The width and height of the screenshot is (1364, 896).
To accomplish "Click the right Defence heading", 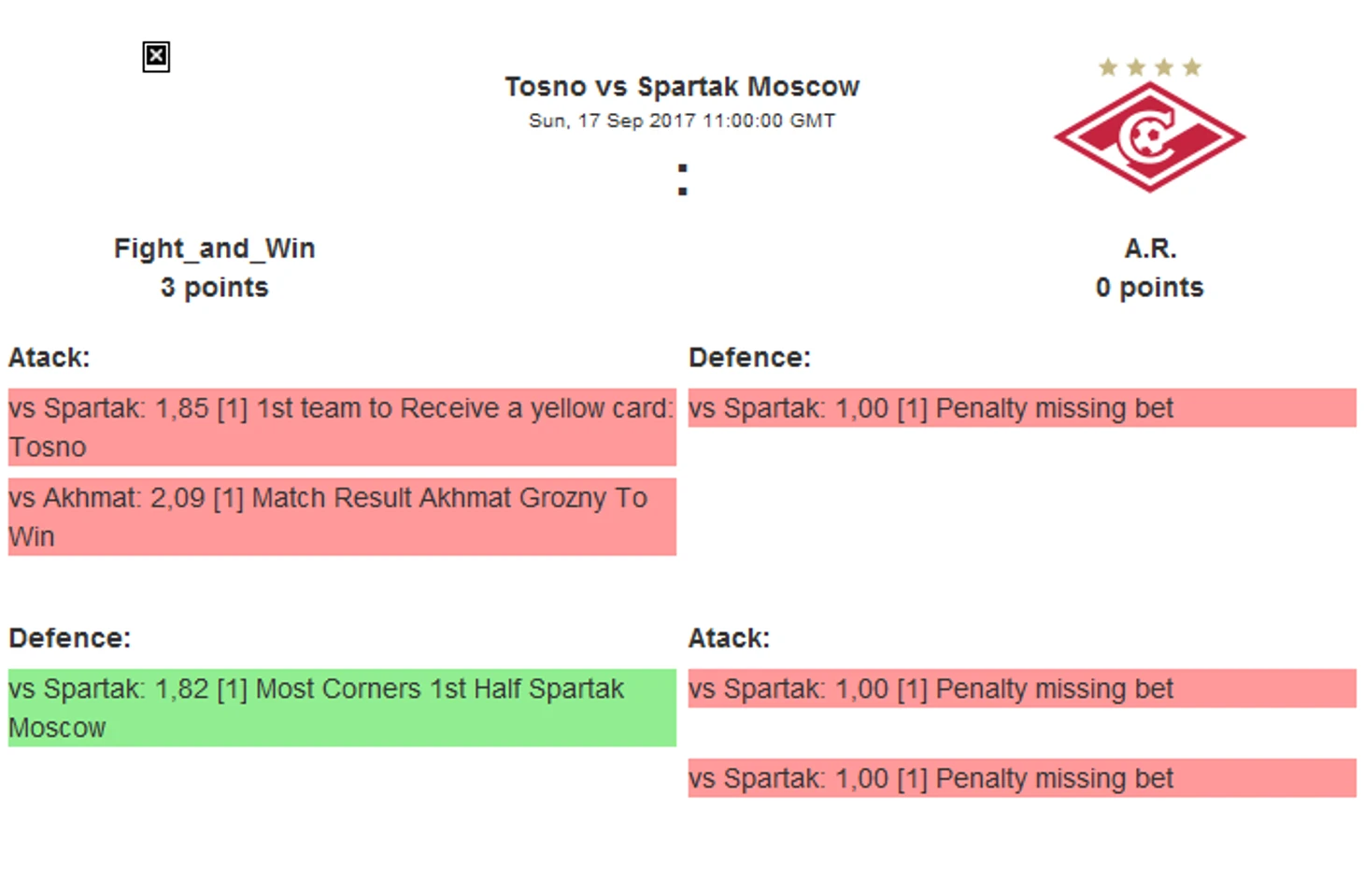I will (749, 358).
